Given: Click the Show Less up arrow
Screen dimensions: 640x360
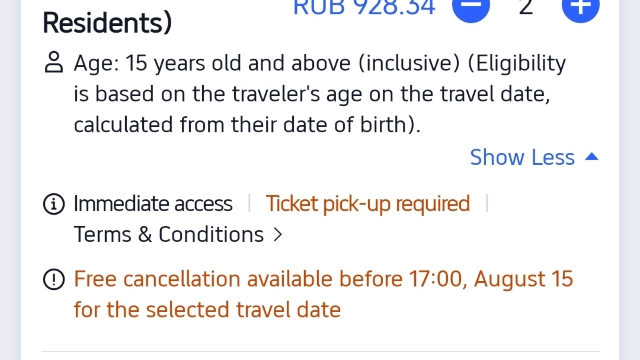Looking at the screenshot, I should point(591,157).
